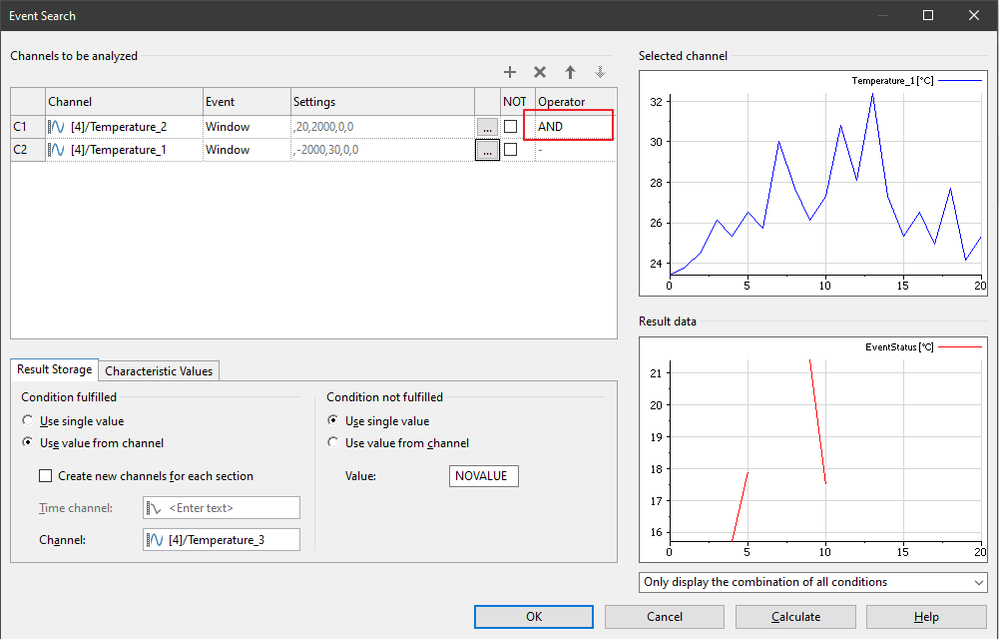
Task: Expand the display combination conditions dropdown
Action: point(812,582)
